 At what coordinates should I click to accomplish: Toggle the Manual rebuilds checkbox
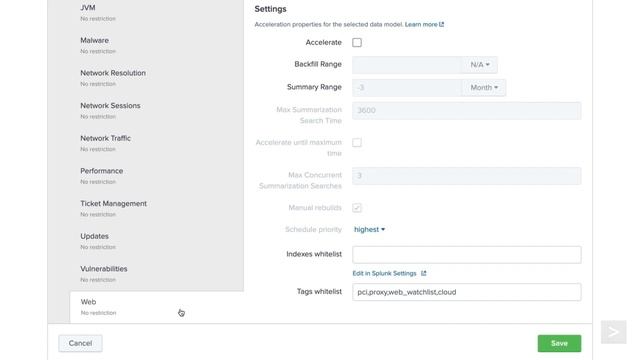(x=357, y=208)
